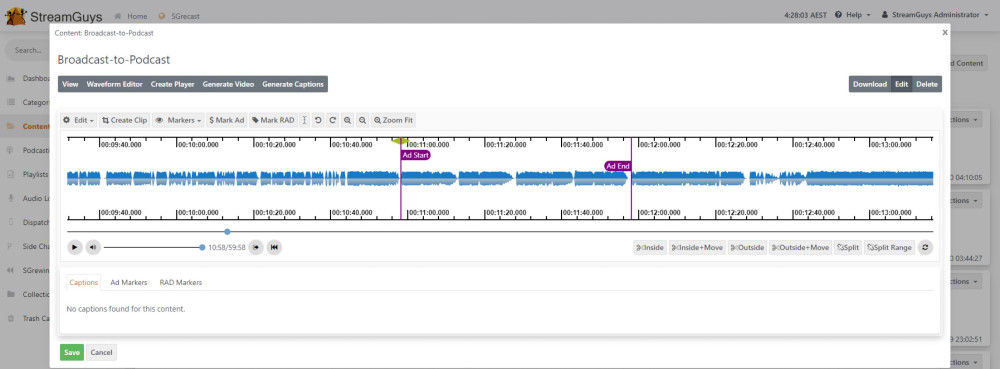
Task: Go to Home in the top bar
Action: [x=131, y=16]
